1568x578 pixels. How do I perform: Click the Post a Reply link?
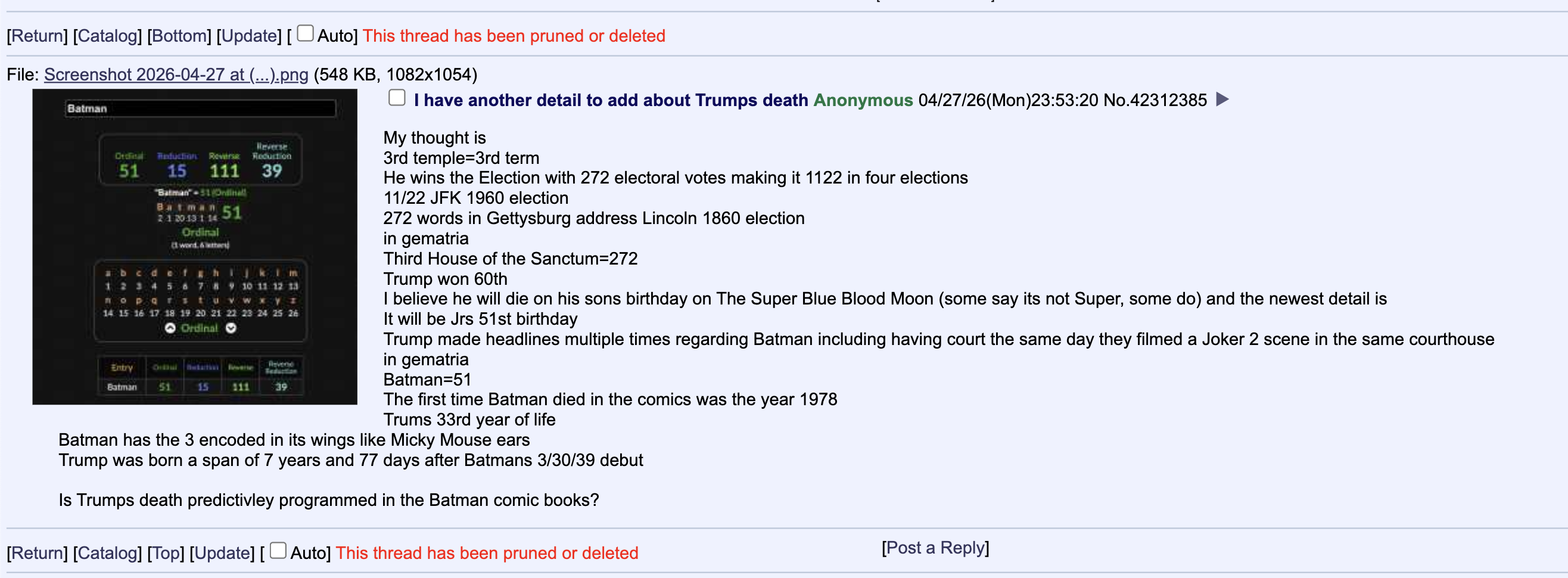coord(935,548)
